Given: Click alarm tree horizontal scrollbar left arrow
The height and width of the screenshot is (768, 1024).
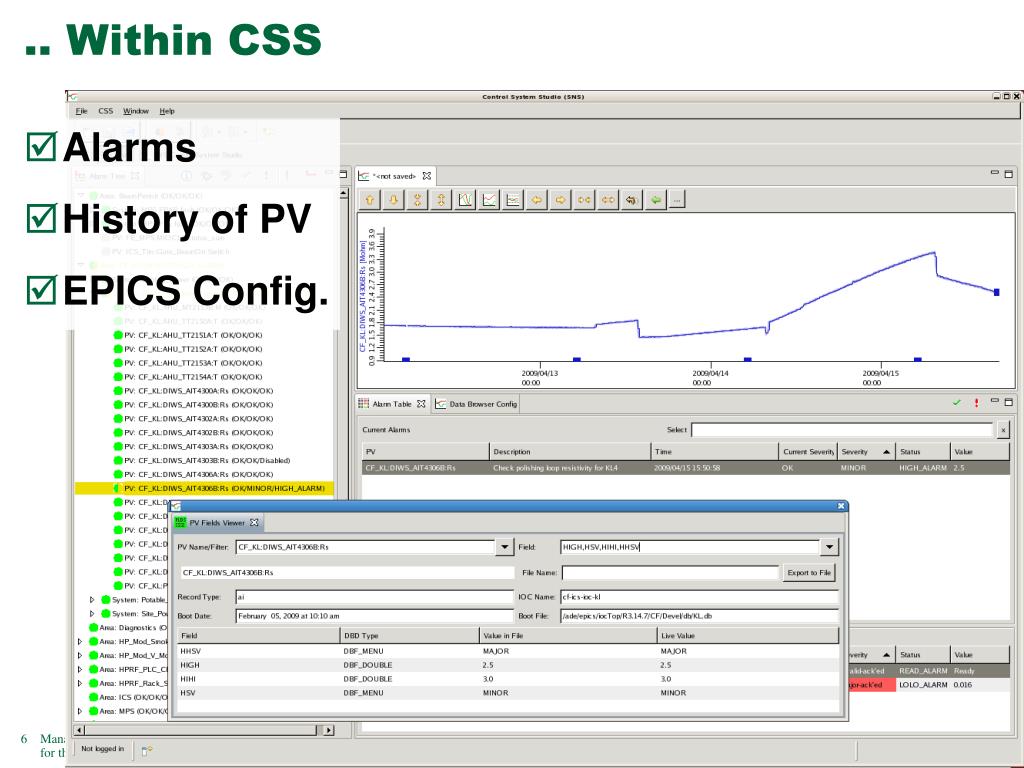Looking at the screenshot, I should coord(80,730).
